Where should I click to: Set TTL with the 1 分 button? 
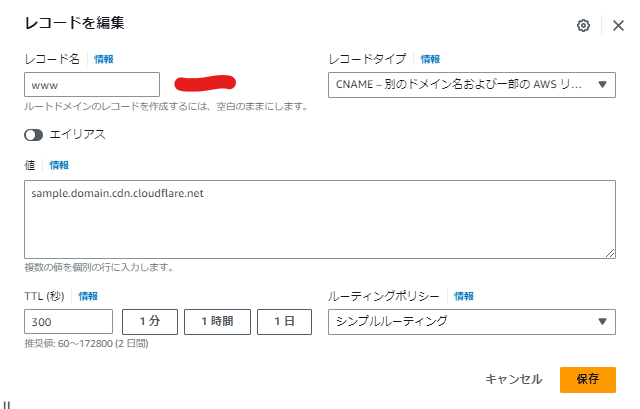click(150, 322)
